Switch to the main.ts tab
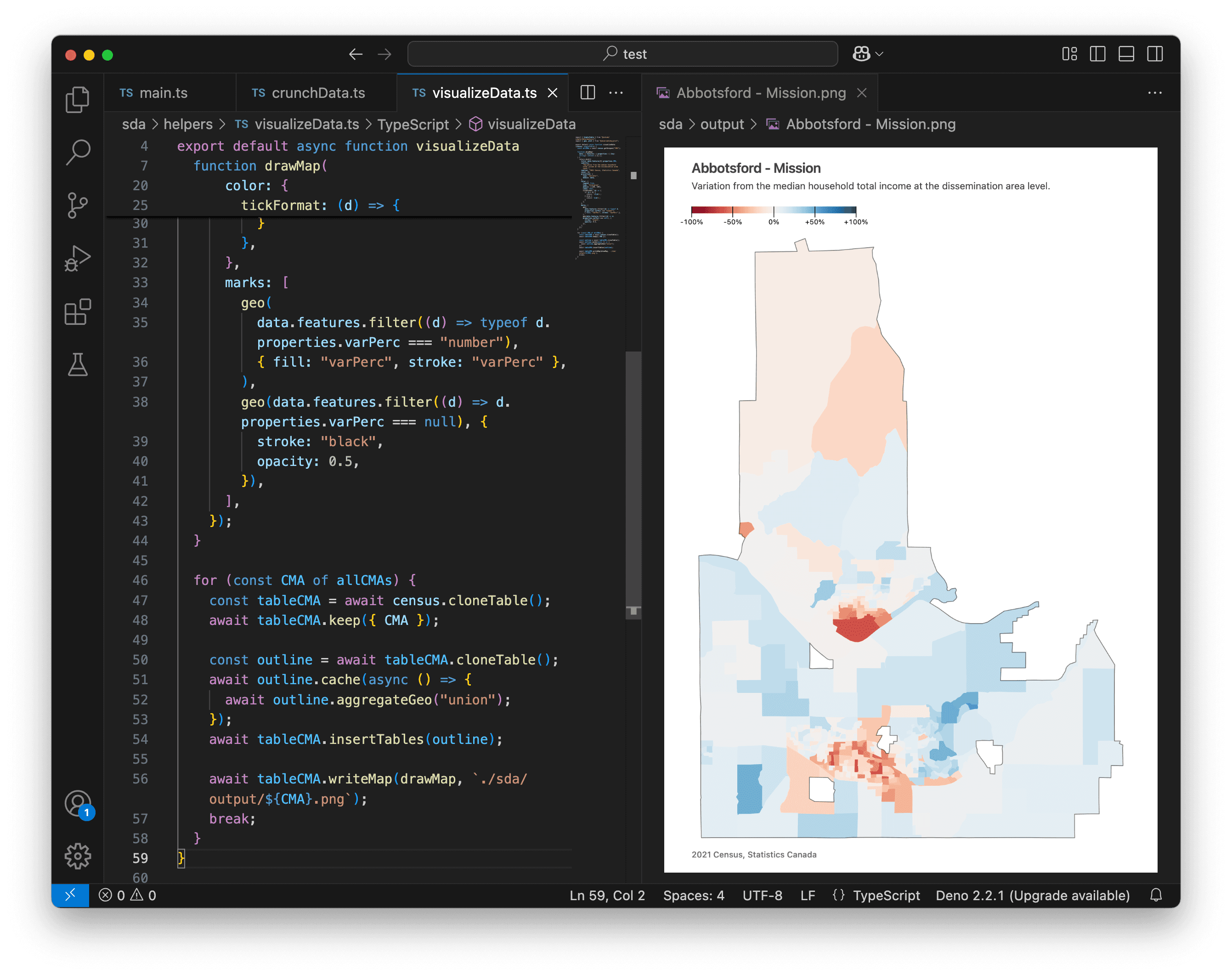The height and width of the screenshot is (976, 1232). (170, 92)
